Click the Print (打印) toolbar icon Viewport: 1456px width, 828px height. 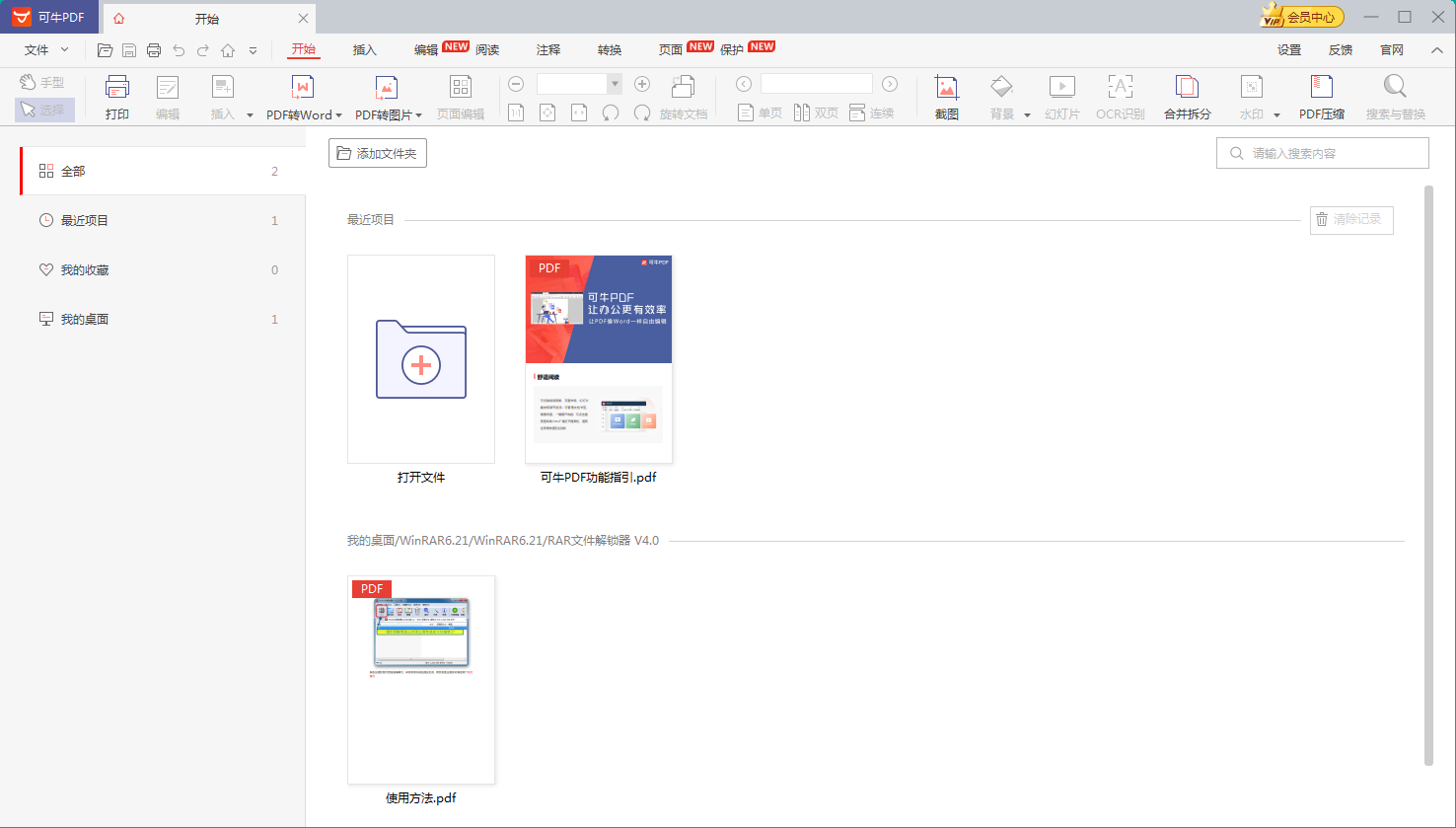tap(117, 98)
